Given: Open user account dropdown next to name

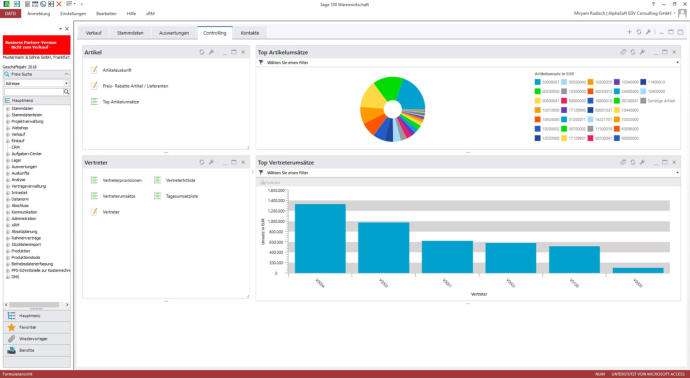Looking at the screenshot, I should tap(675, 14).
